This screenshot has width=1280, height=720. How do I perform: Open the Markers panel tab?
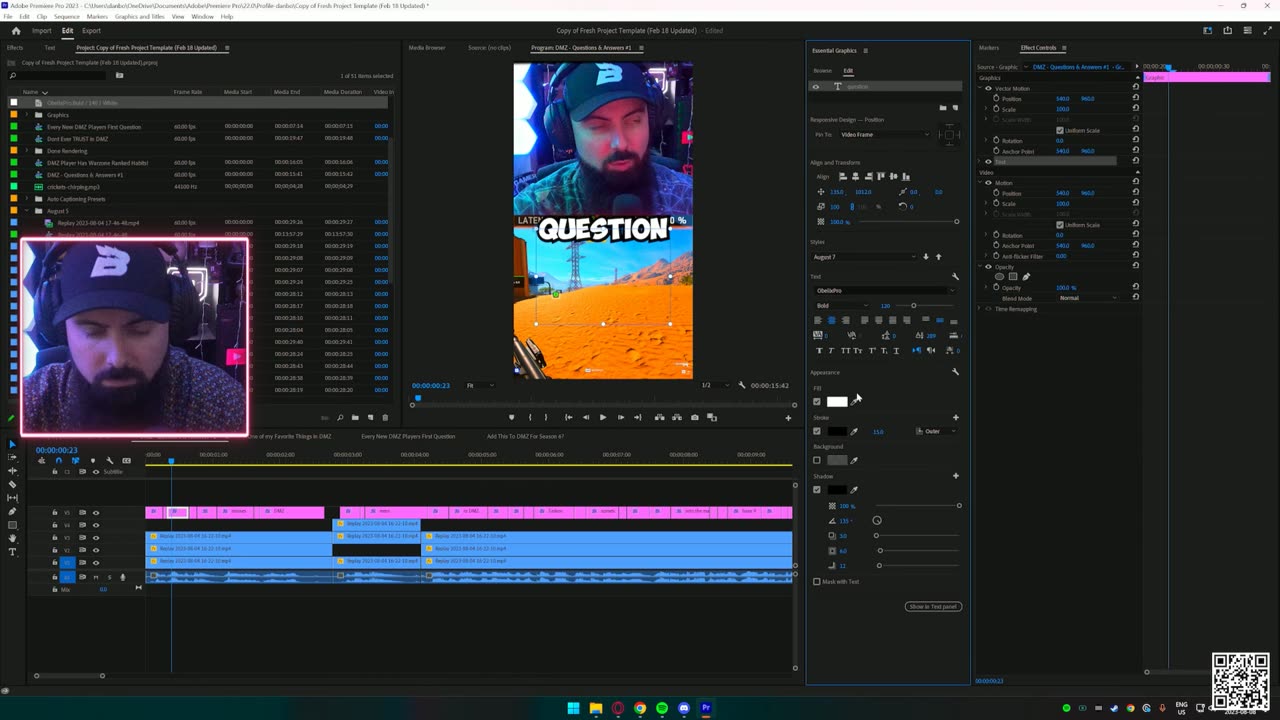coord(989,48)
